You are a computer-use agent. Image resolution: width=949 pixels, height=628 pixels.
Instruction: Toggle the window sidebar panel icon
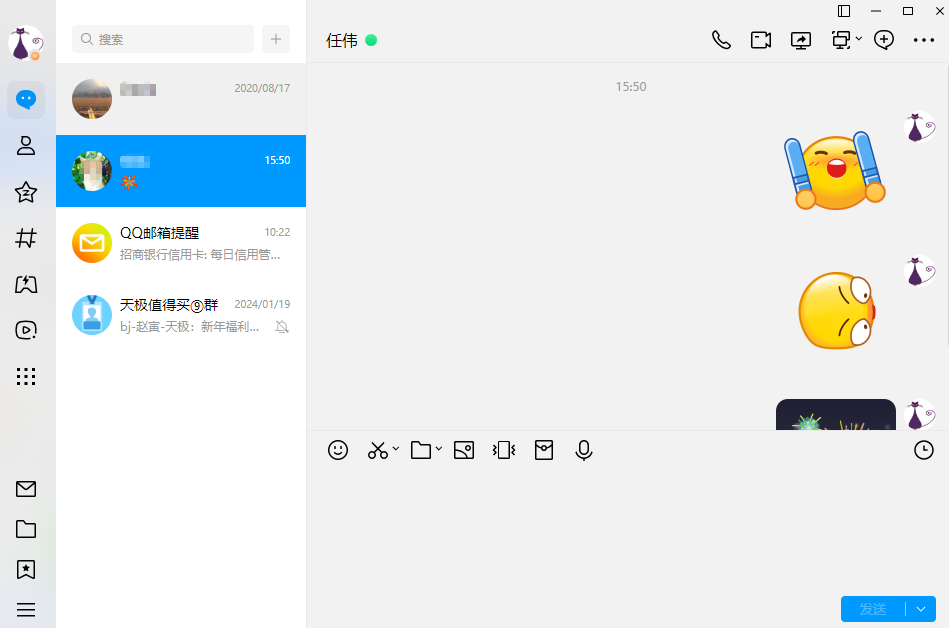pos(844,11)
